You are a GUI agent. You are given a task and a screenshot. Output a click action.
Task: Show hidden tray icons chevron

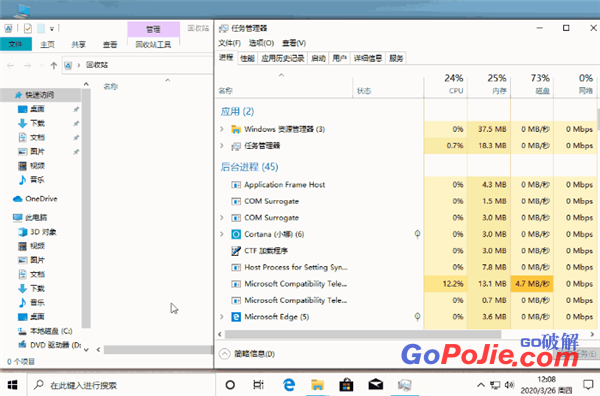tap(481, 385)
